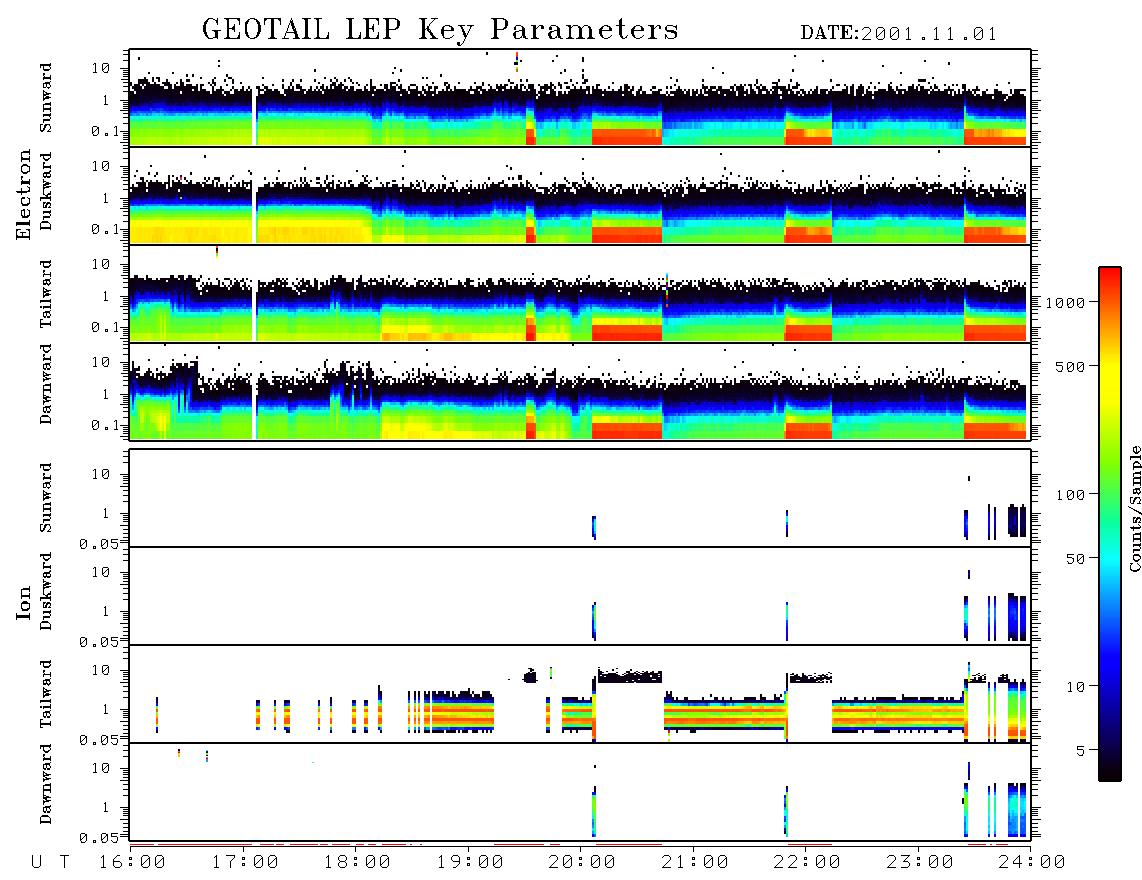Image resolution: width=1142 pixels, height=880 pixels.
Task: Click the "23:00" time axis tick
Action: tap(920, 862)
